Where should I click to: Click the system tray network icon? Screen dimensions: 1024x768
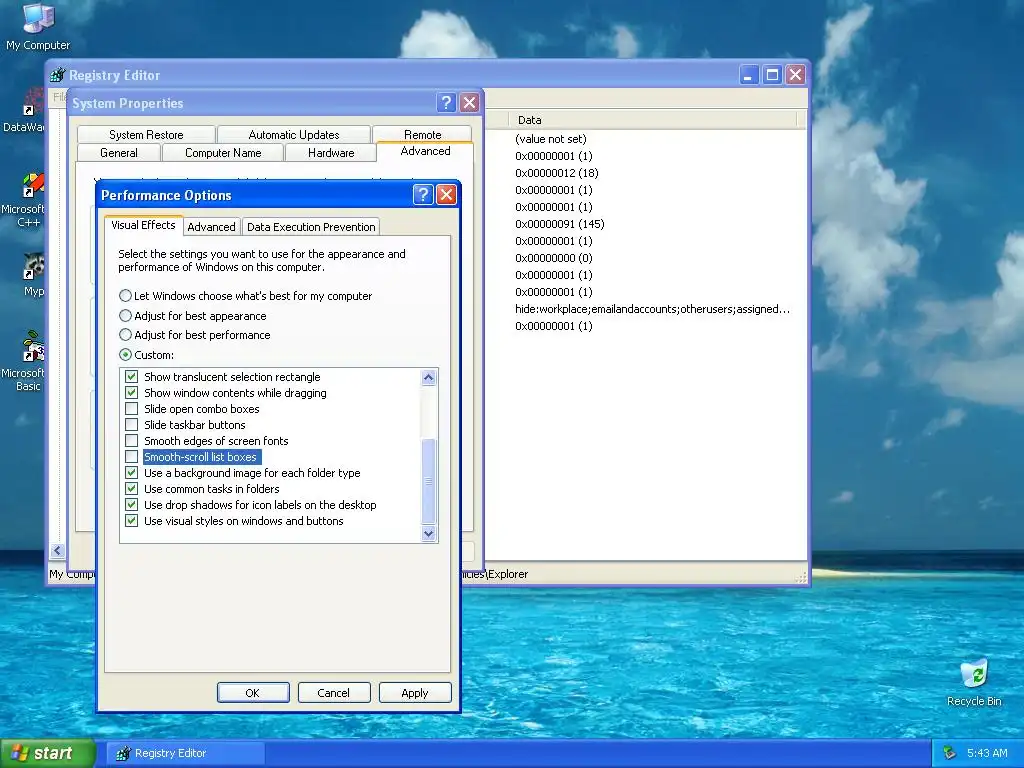(950, 753)
